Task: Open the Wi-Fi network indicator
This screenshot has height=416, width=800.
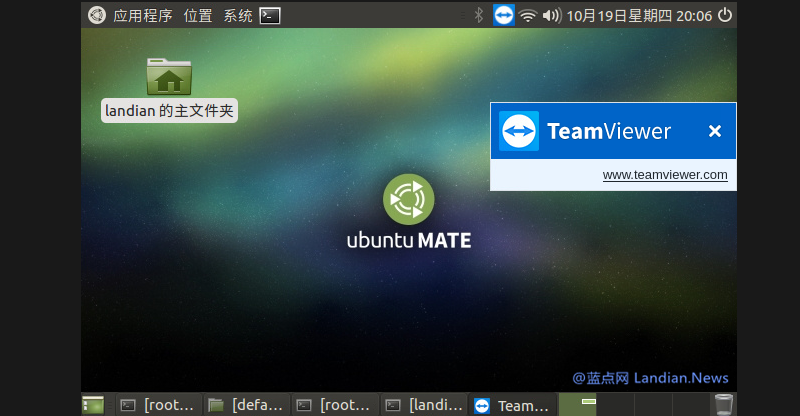Action: (x=528, y=16)
